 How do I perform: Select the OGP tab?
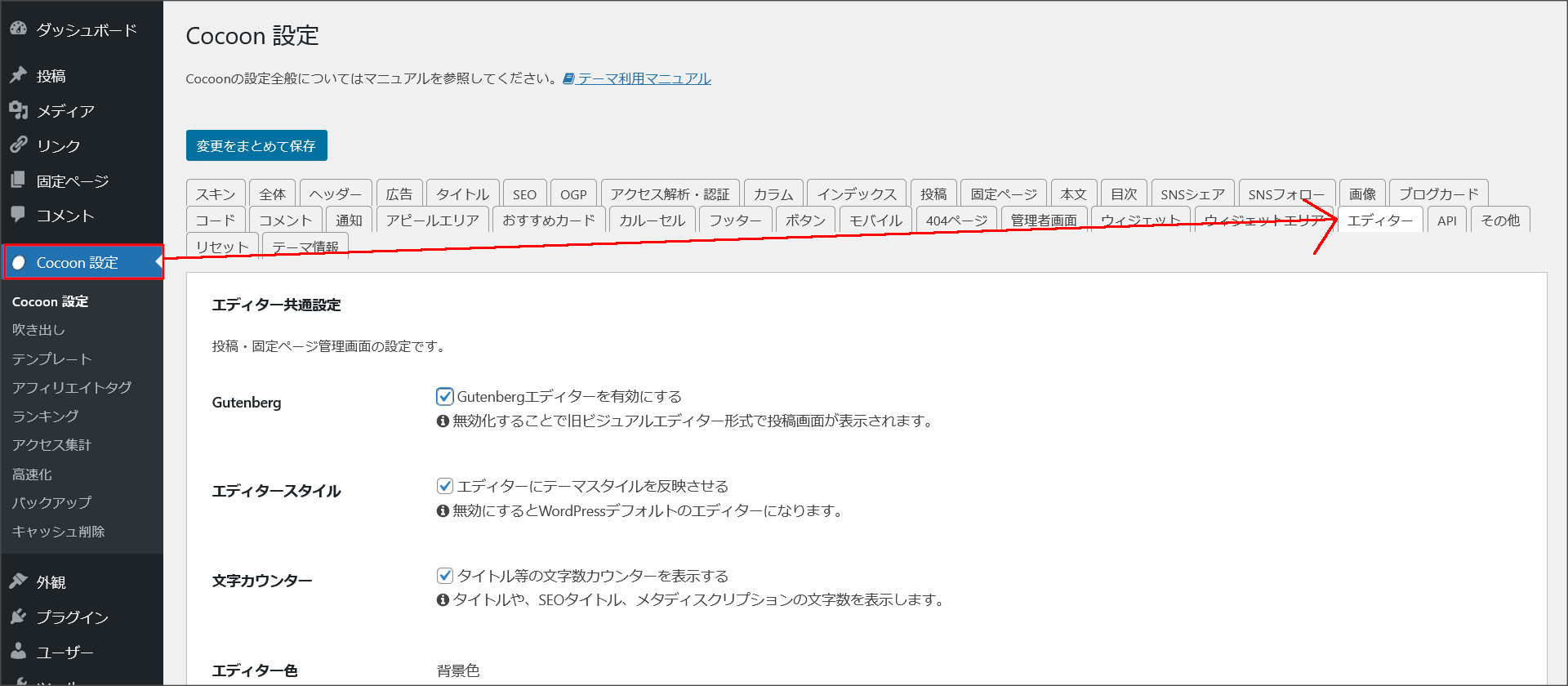point(573,194)
